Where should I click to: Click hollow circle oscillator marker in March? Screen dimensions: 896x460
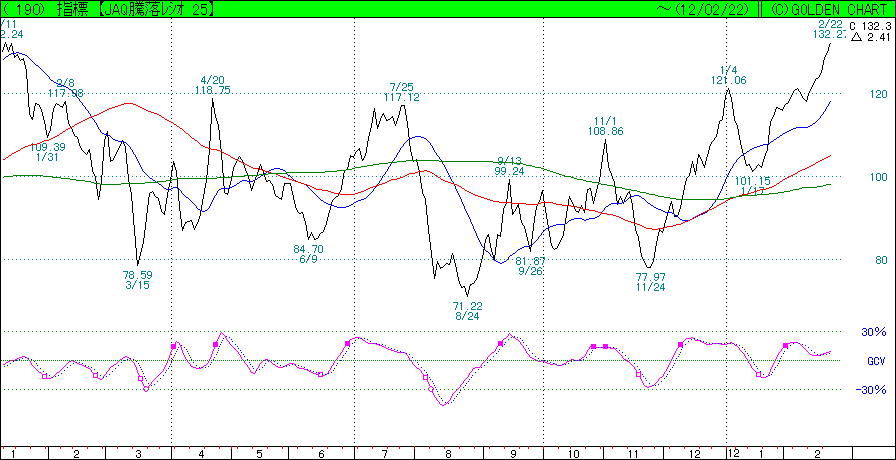click(146, 389)
